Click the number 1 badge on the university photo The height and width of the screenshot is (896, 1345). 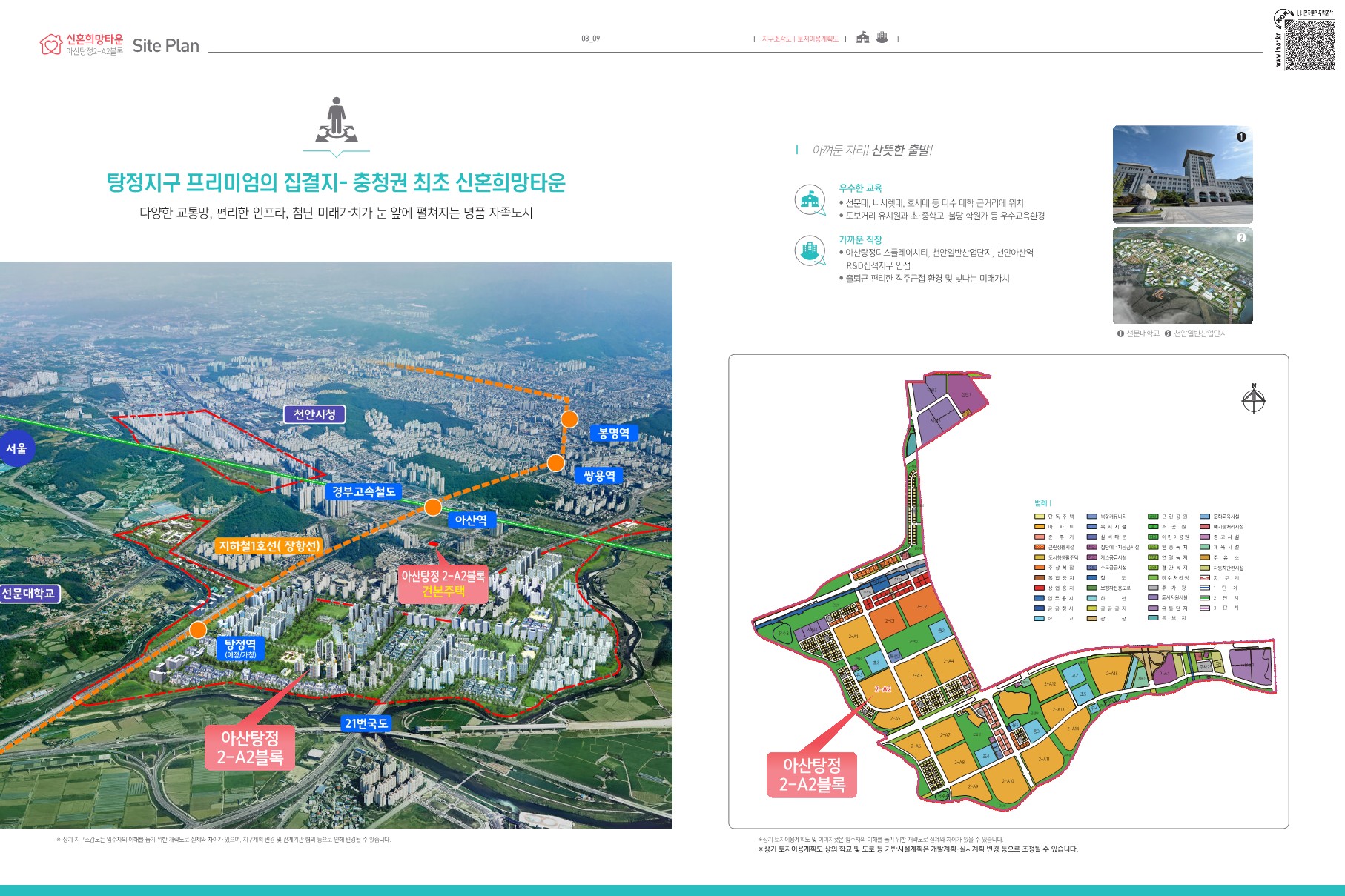(1241, 136)
